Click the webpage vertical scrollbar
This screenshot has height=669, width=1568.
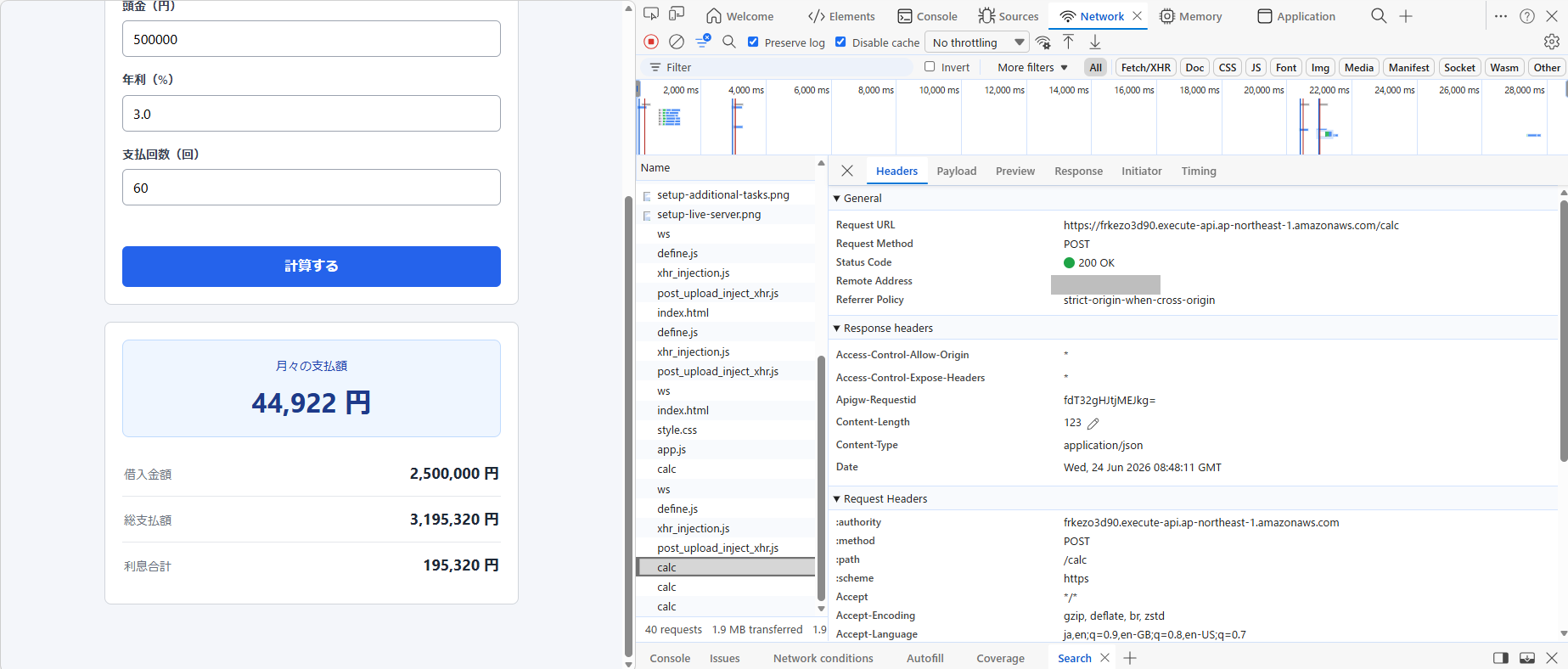click(x=629, y=427)
